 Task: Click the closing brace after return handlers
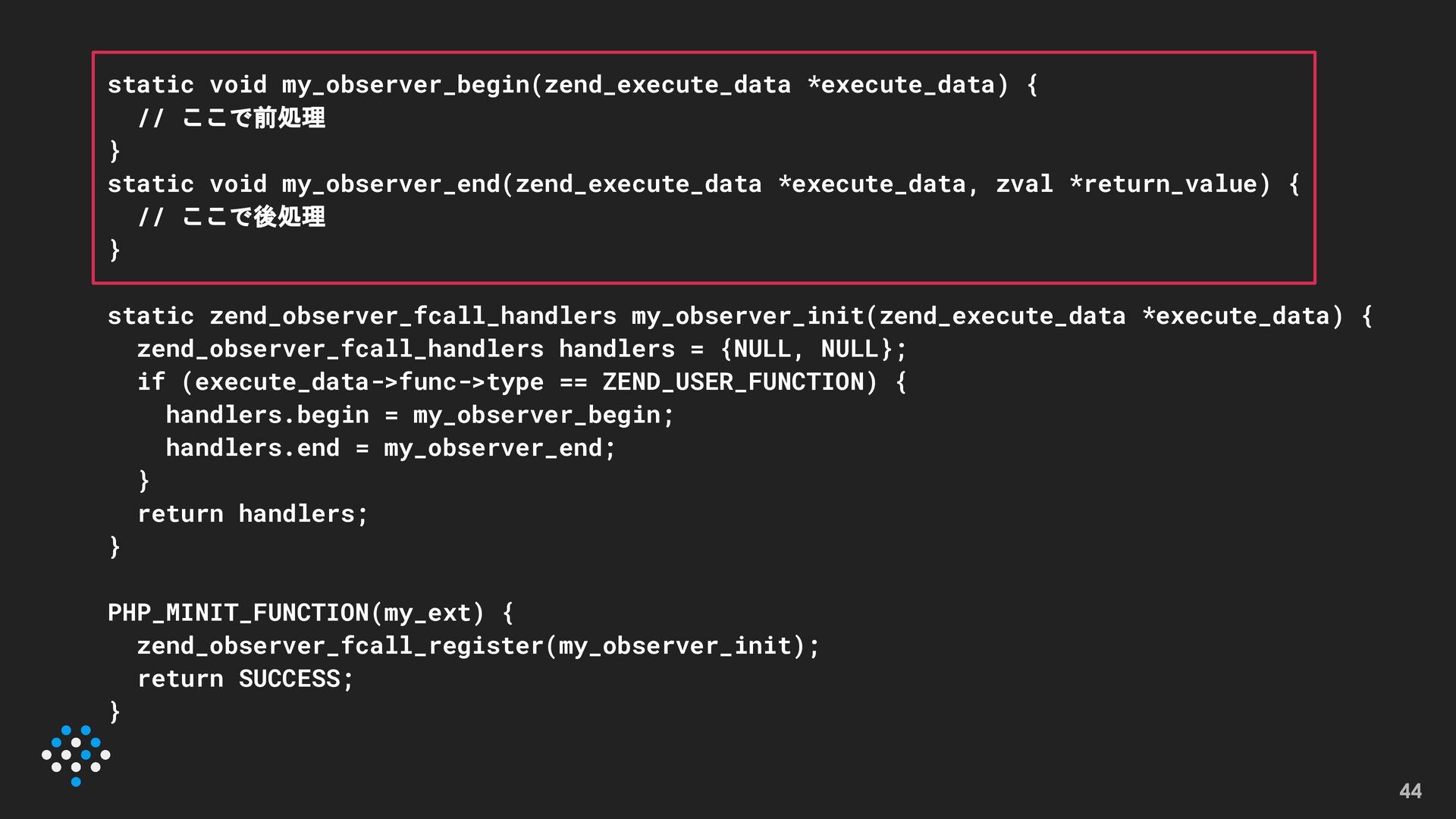(x=115, y=546)
